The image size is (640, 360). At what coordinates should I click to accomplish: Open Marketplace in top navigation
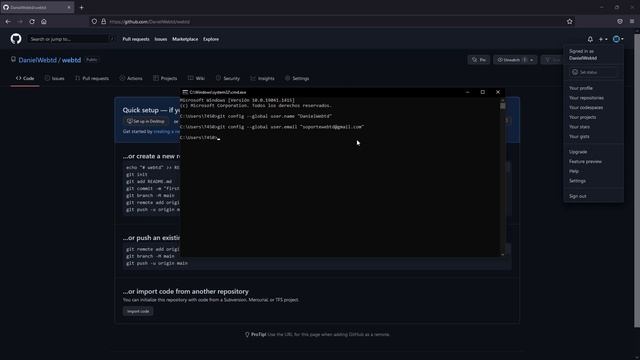coord(185,39)
